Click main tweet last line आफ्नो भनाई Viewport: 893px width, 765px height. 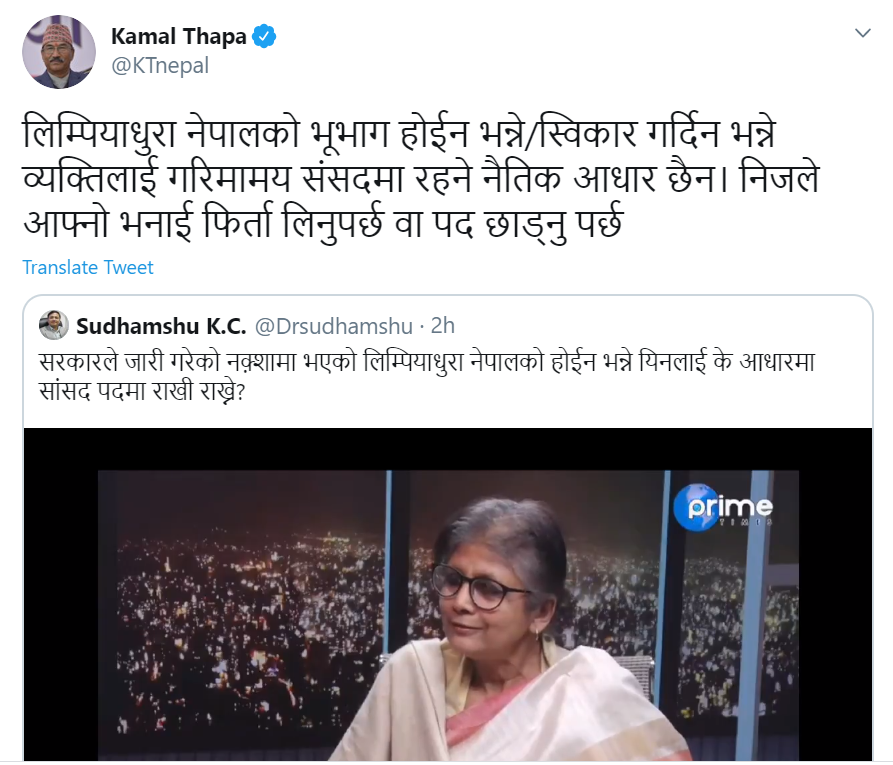coord(323,224)
